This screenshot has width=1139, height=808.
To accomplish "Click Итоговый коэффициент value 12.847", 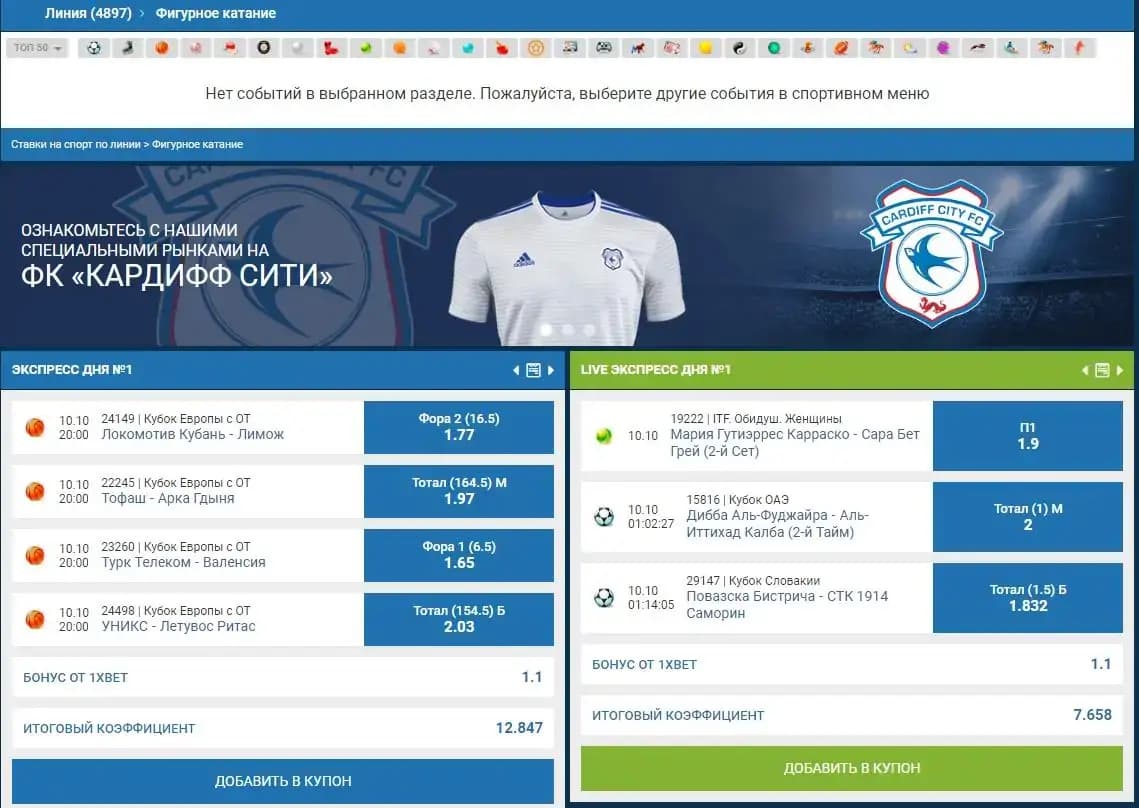I will [x=519, y=728].
